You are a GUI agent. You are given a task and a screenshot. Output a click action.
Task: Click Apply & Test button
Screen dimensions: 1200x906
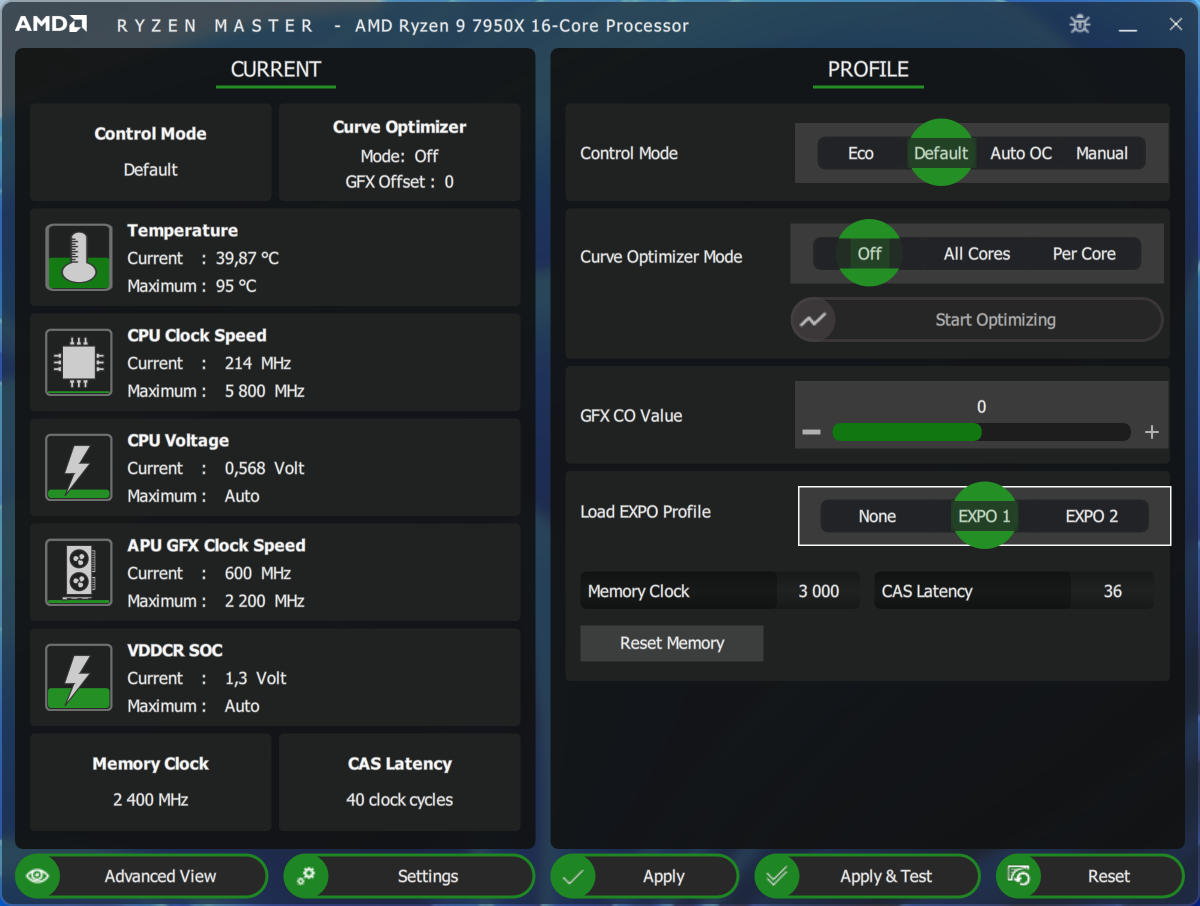point(866,876)
